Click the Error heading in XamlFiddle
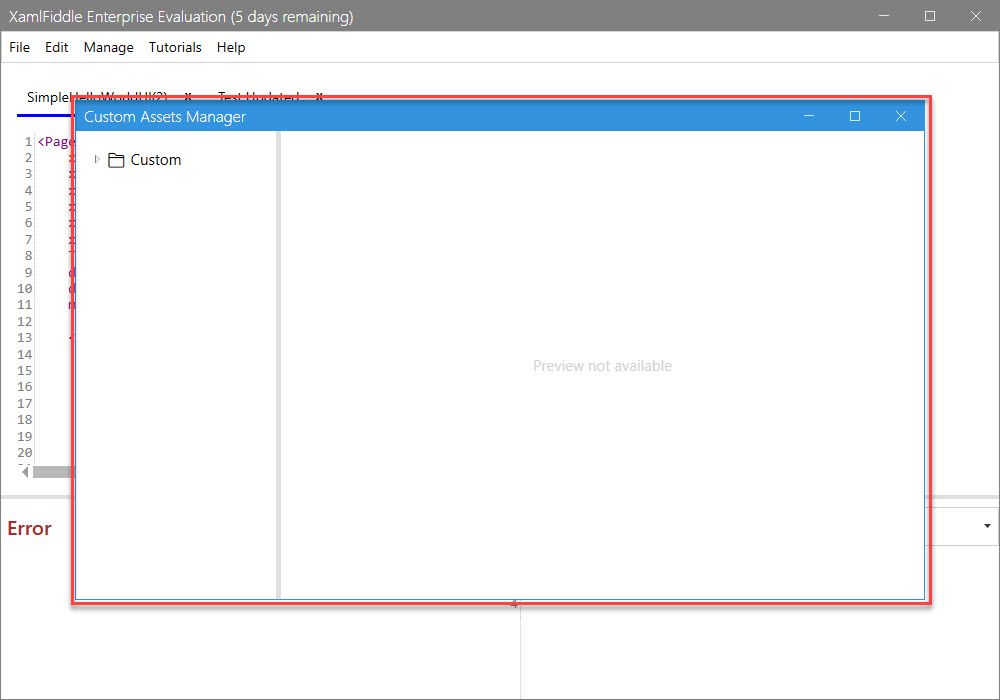 tap(29, 529)
